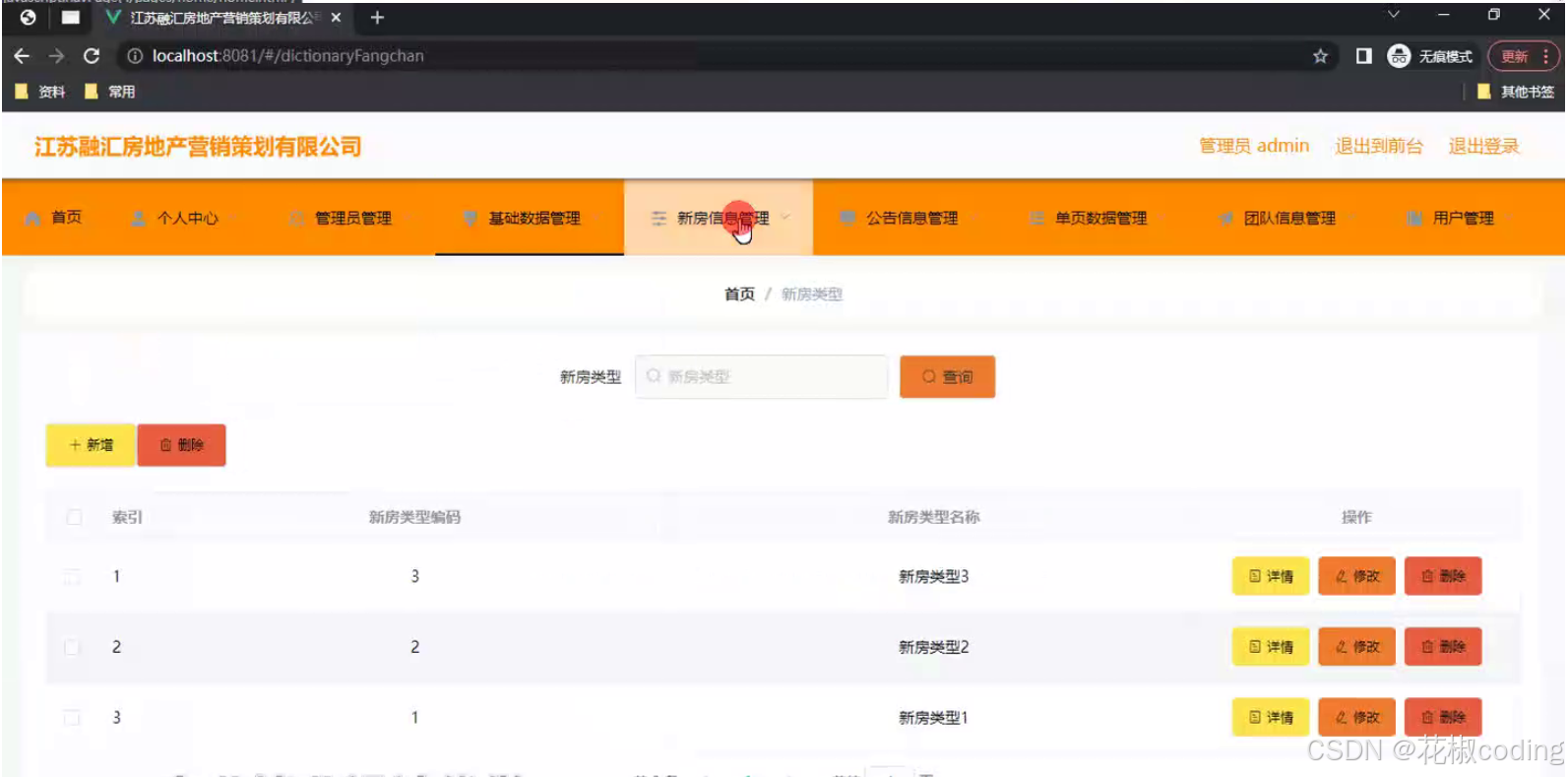Screen dimensions: 1568x777
Task: Click the 新房类型3 name cell
Action: click(933, 576)
